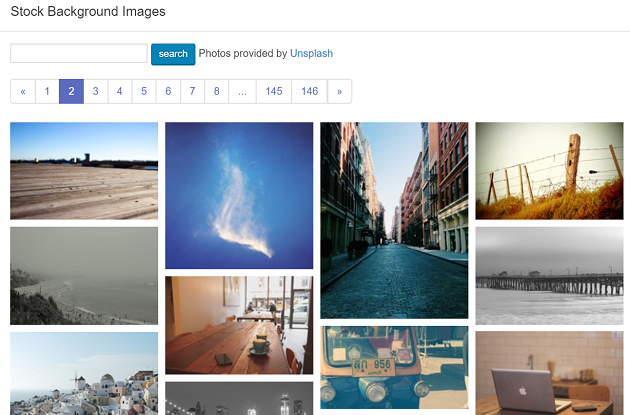Select the Santorini white village photo
The height and width of the screenshot is (415, 630).
click(84, 374)
